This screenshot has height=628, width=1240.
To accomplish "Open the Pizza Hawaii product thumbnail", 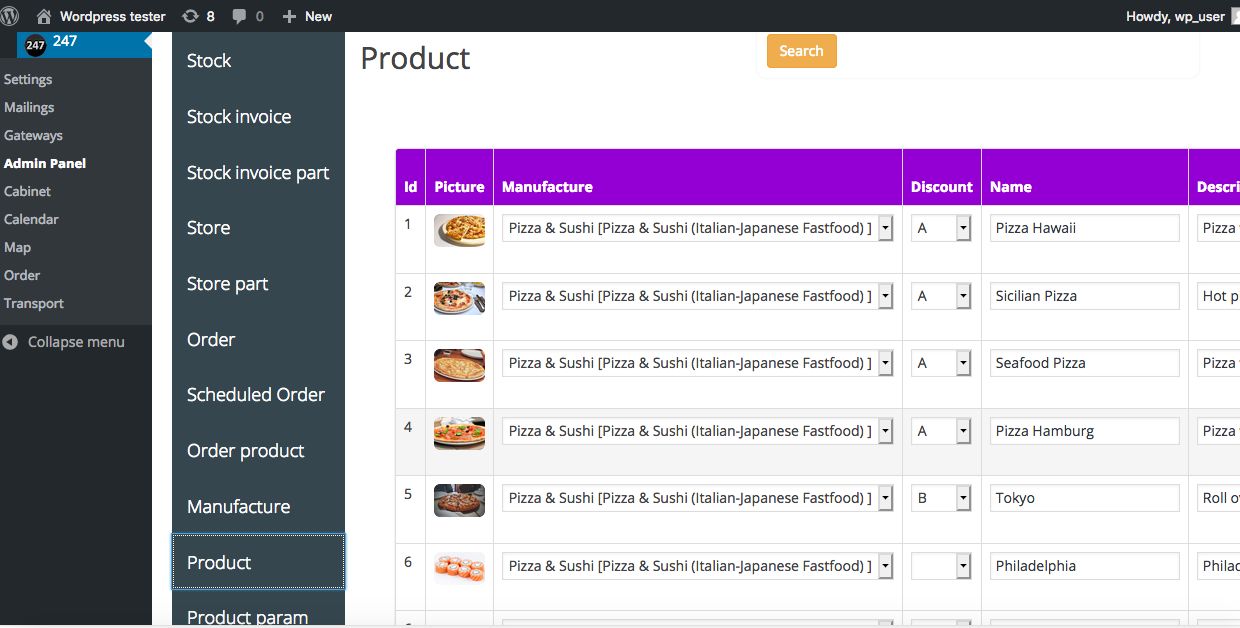I will point(459,230).
